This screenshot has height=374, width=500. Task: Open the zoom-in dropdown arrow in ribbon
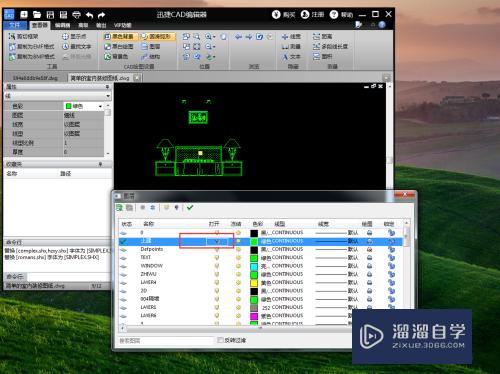[214, 37]
